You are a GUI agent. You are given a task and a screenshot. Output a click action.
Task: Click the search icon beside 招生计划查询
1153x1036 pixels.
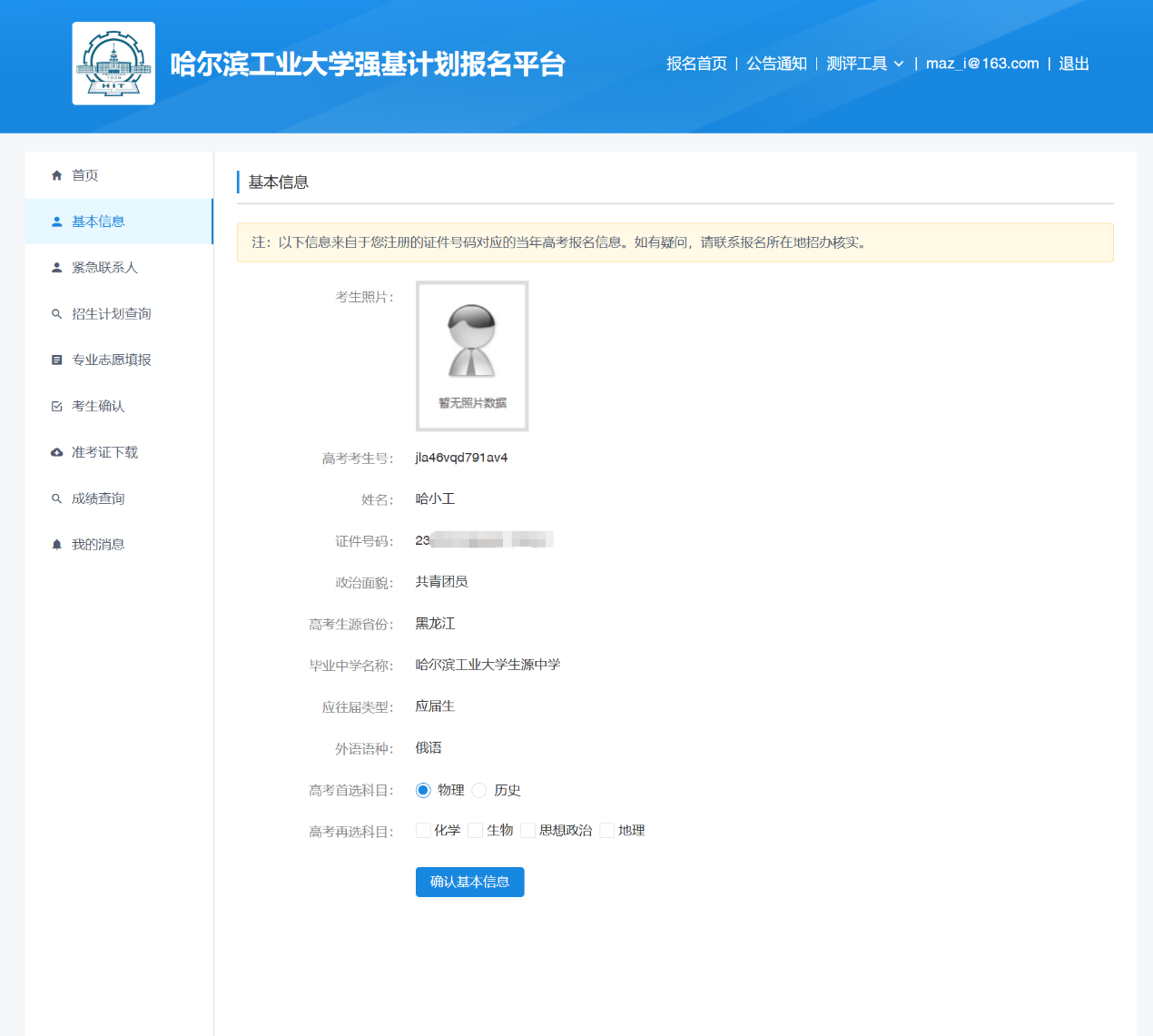pos(57,314)
